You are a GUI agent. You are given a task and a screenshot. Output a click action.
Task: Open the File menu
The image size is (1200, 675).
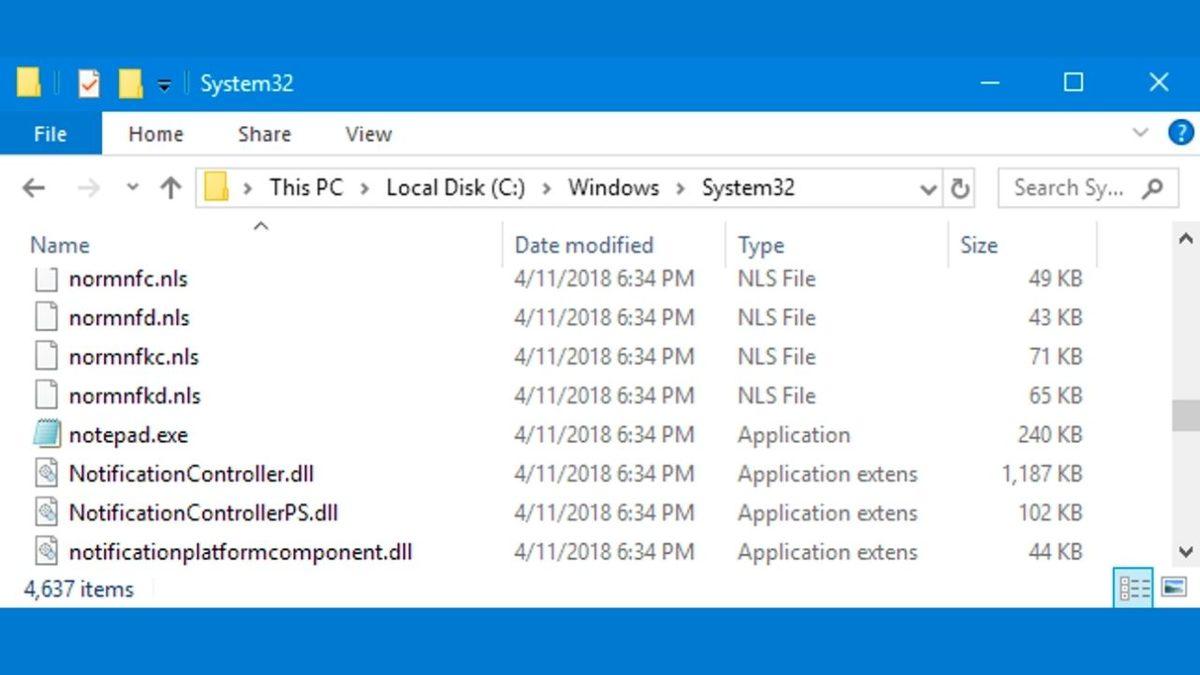click(x=50, y=134)
